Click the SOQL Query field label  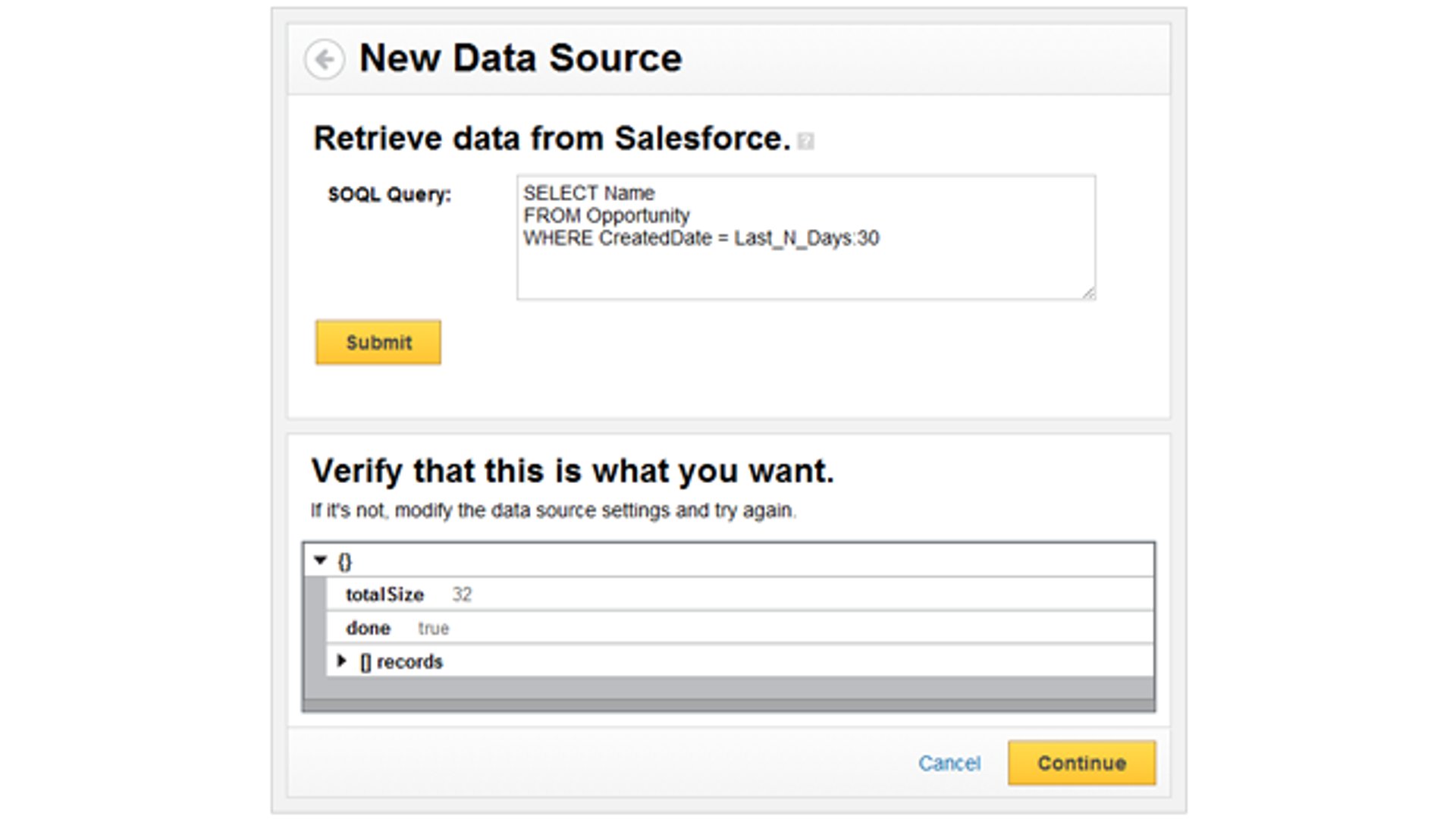(389, 195)
